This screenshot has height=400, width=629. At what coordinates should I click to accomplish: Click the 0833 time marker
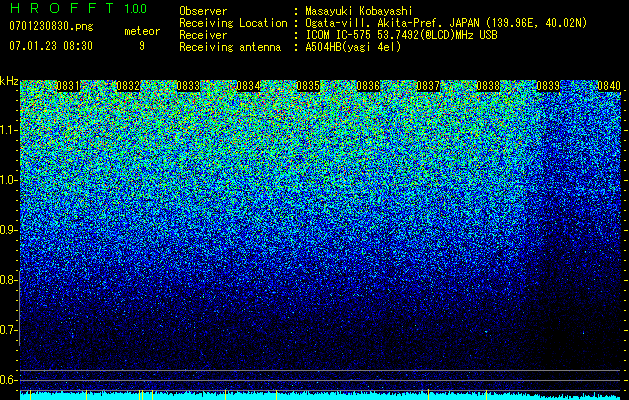coord(188,86)
